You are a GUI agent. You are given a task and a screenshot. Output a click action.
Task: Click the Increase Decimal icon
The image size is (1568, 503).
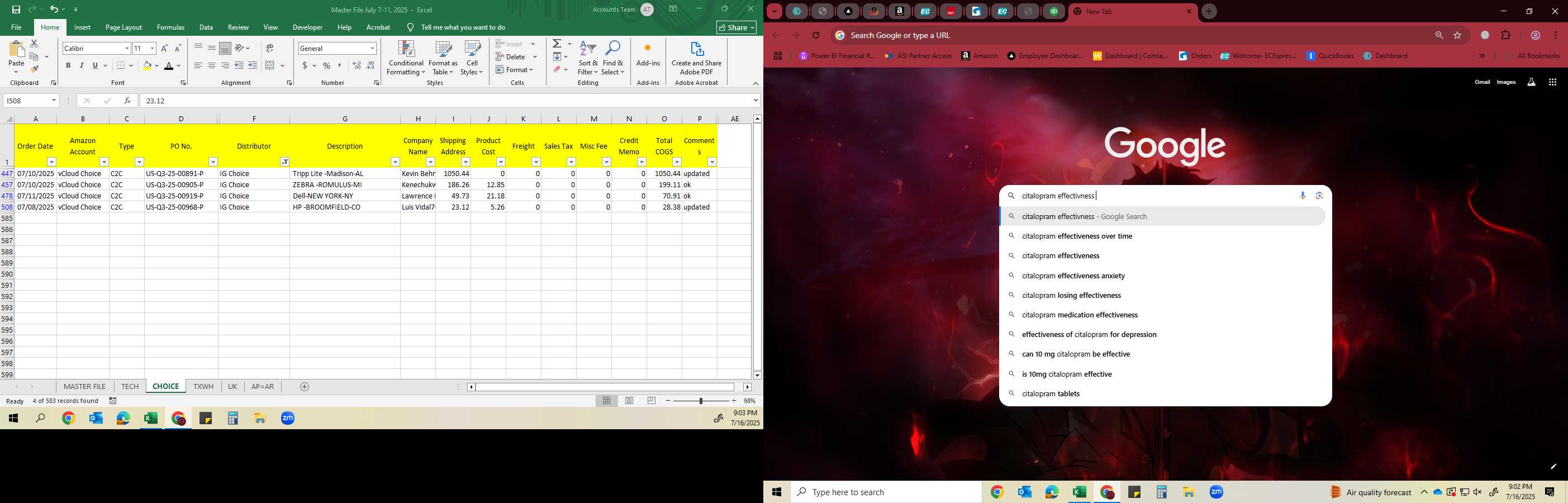pyautogui.click(x=357, y=66)
